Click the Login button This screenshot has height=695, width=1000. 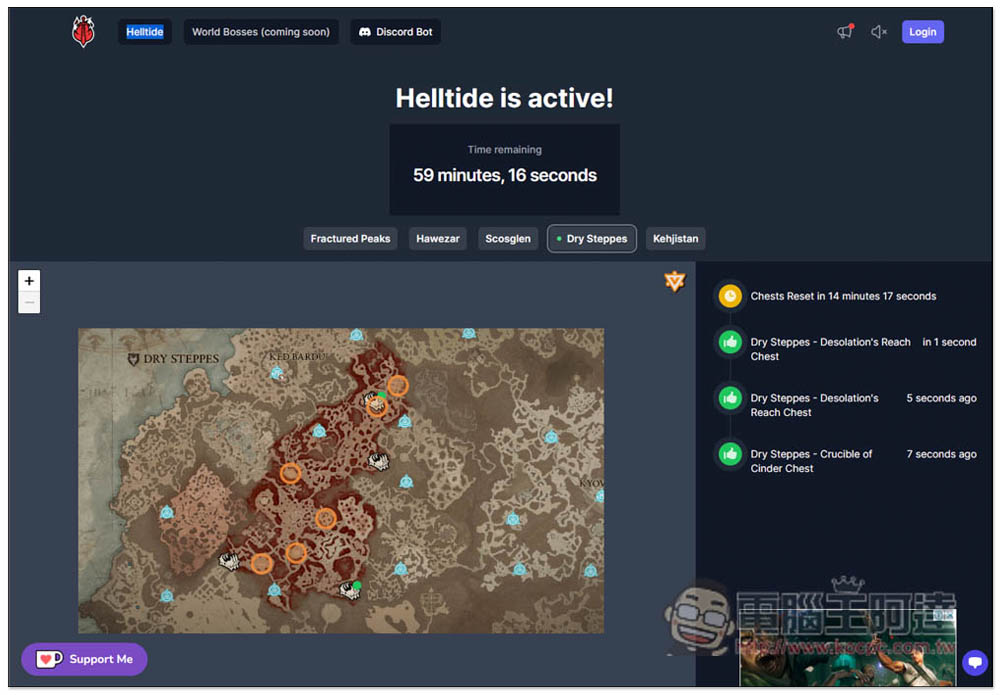(922, 32)
